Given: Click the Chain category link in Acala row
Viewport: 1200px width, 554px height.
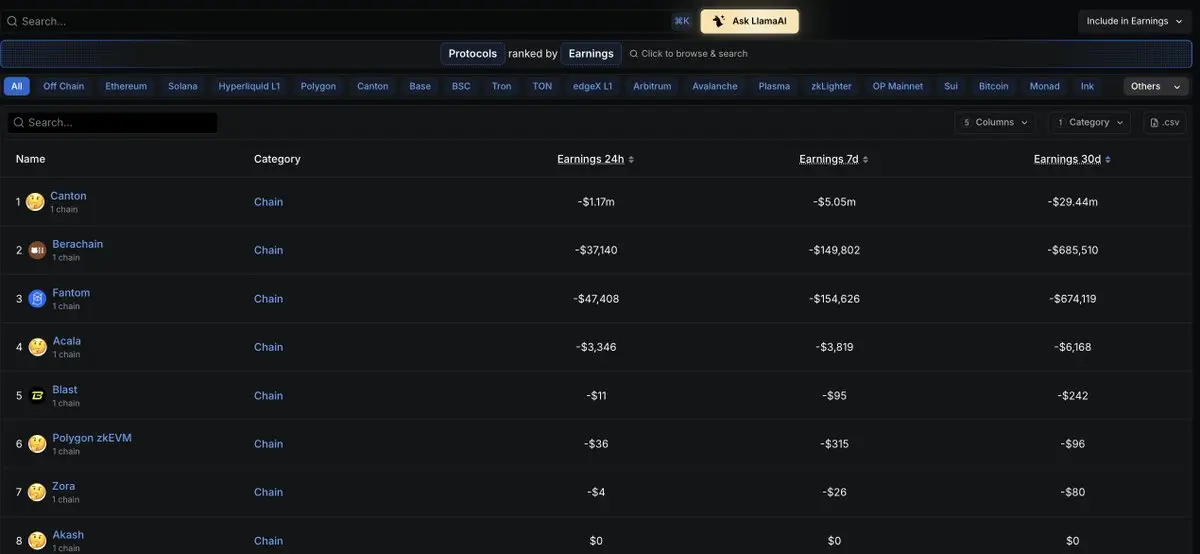Looking at the screenshot, I should tap(268, 347).
